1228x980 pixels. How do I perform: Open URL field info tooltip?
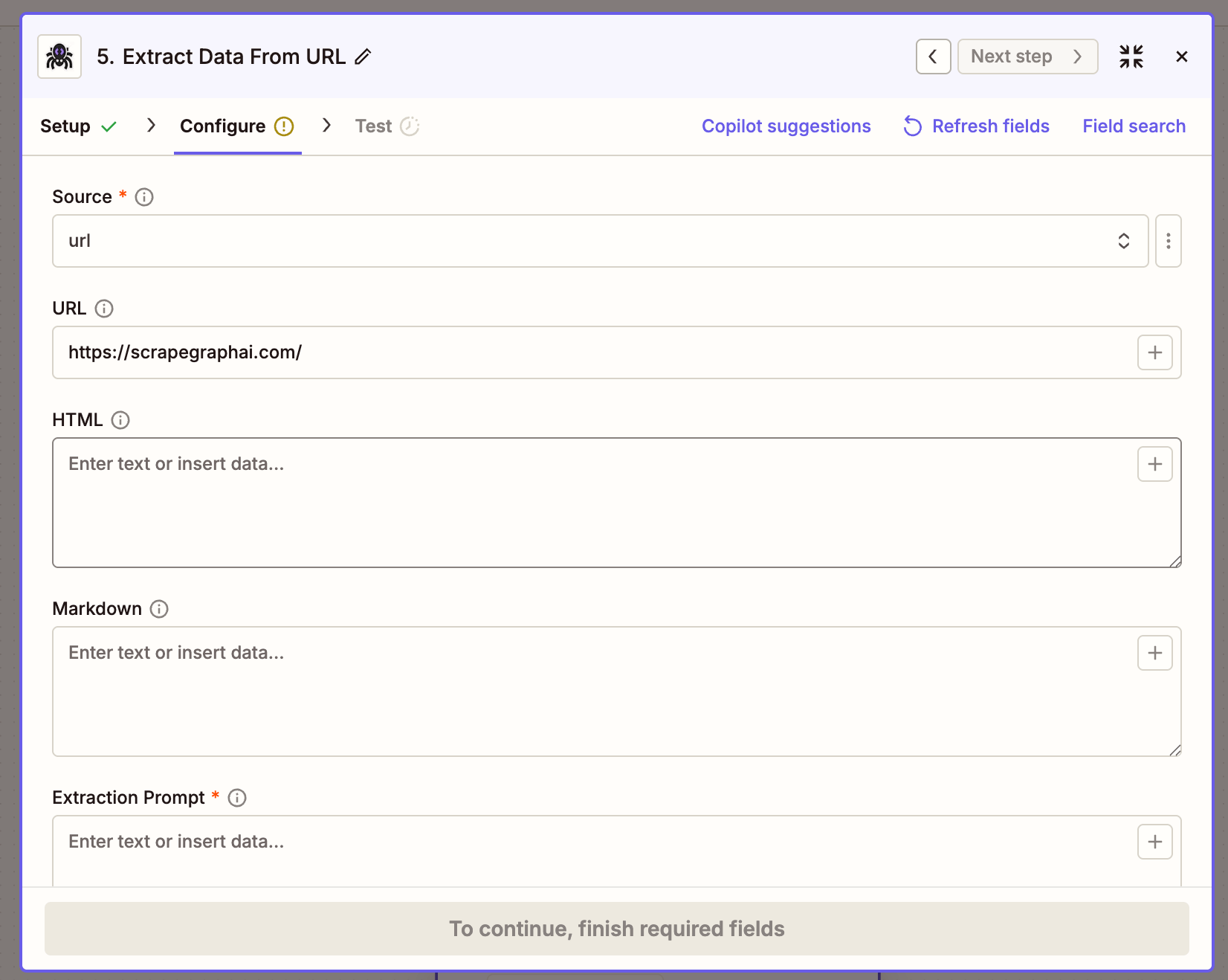pyautogui.click(x=104, y=309)
